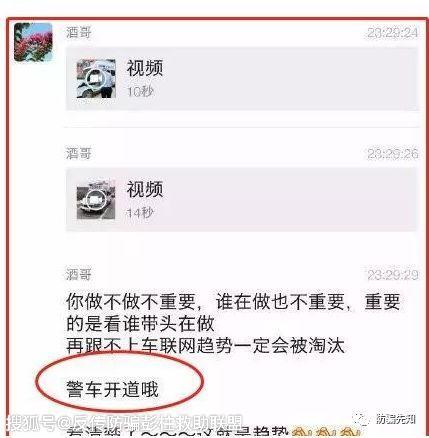429x438 pixels.
Task: Select the line 再跟不上车联网趋势一定会被淘汰
Action: coord(205,345)
